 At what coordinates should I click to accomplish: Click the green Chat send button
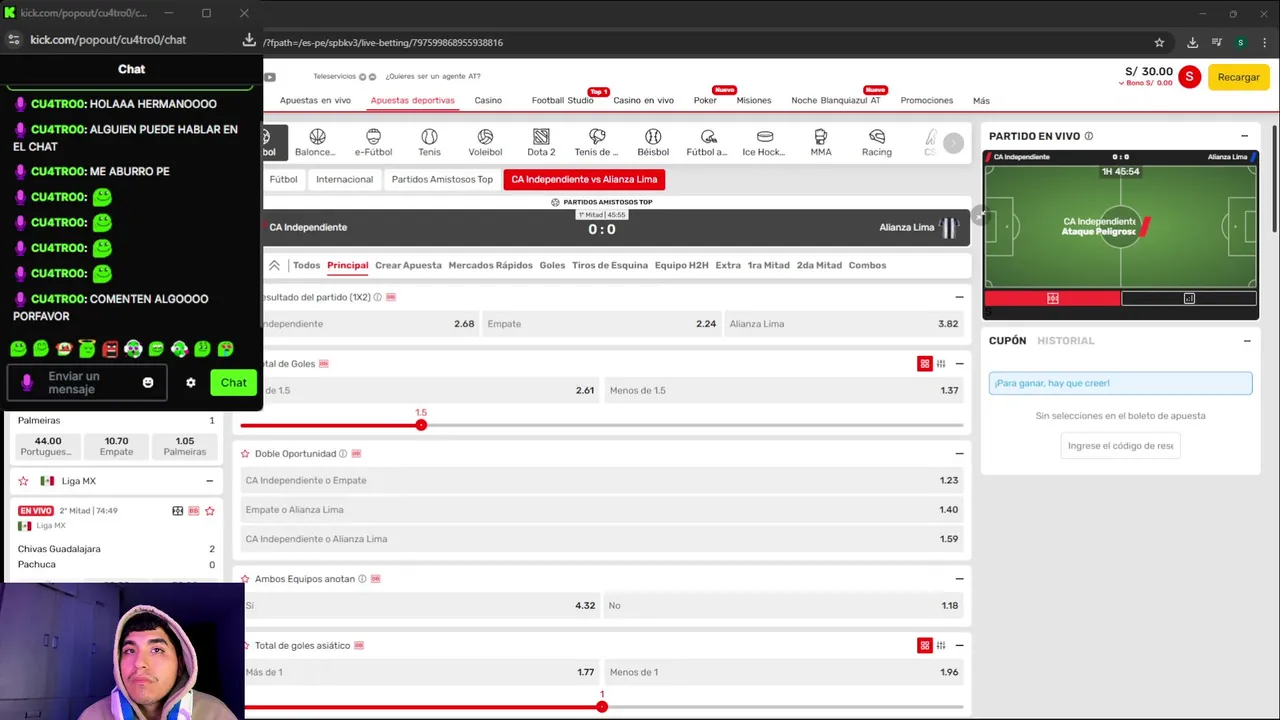(234, 382)
